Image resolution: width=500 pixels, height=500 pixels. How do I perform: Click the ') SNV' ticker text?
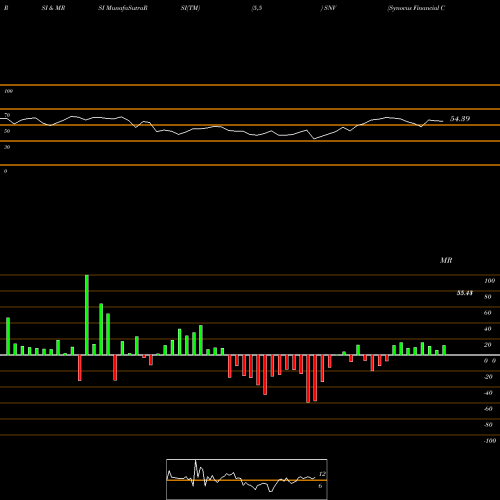(328, 8)
